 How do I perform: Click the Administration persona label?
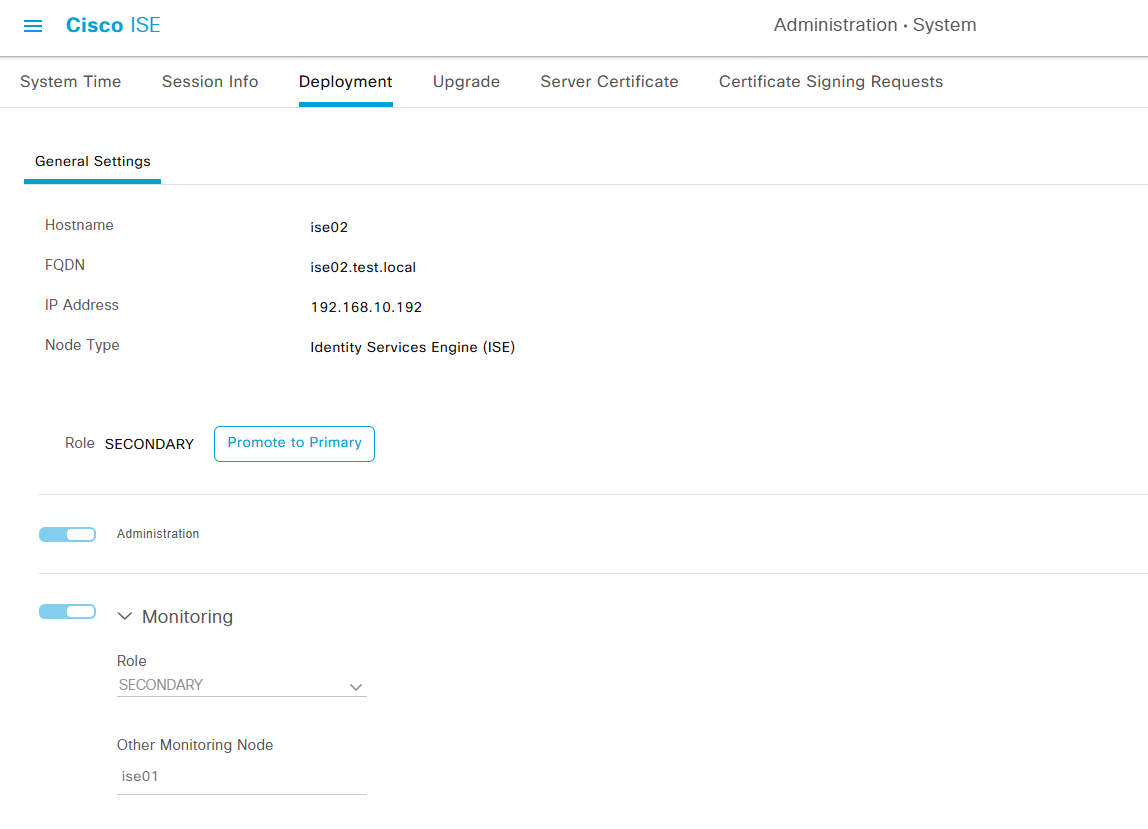pos(158,534)
